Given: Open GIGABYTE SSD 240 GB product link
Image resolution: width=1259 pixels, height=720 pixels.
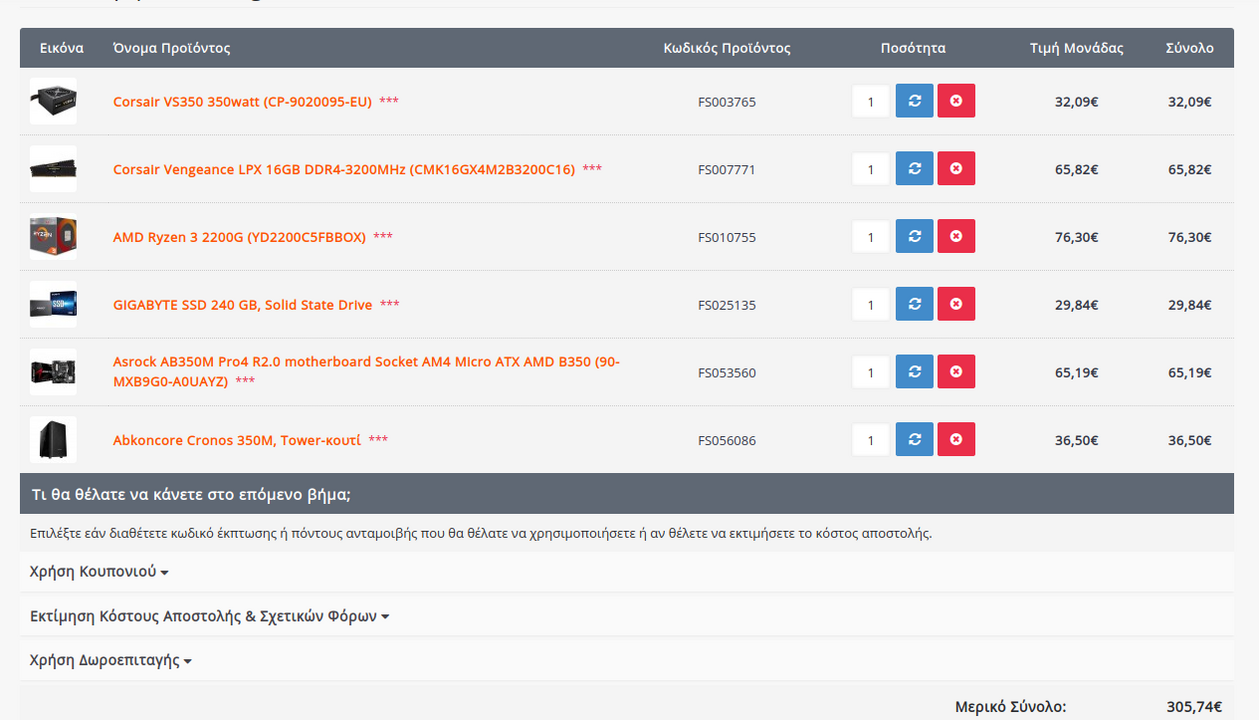Looking at the screenshot, I should pos(242,305).
